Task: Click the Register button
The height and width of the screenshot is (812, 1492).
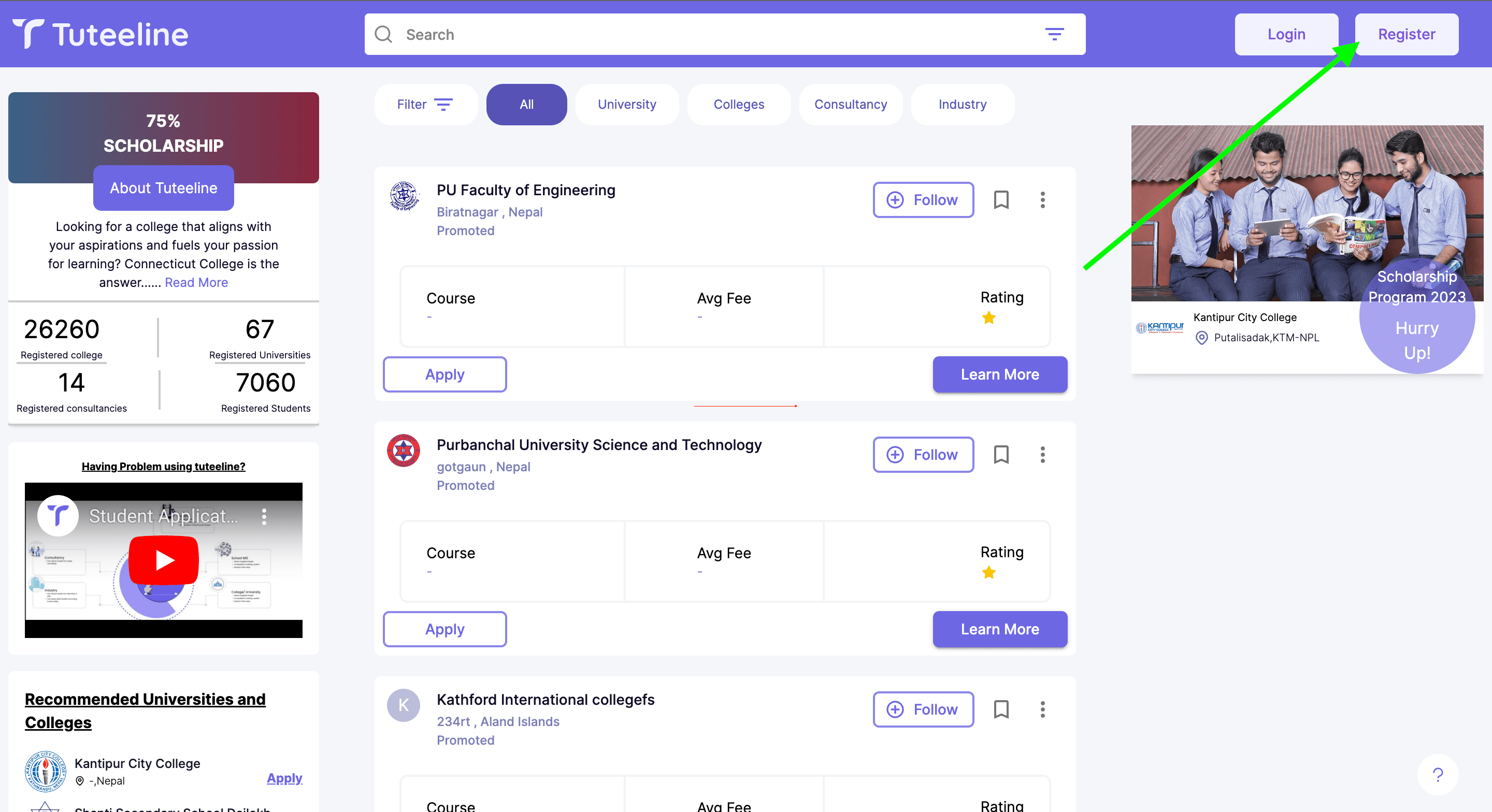Action: point(1407,34)
